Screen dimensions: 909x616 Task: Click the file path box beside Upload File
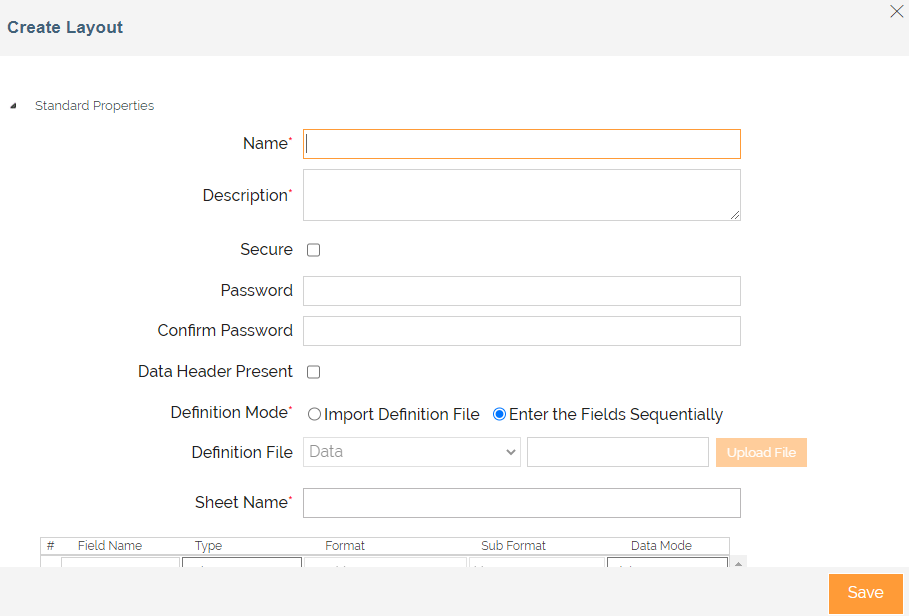click(617, 452)
